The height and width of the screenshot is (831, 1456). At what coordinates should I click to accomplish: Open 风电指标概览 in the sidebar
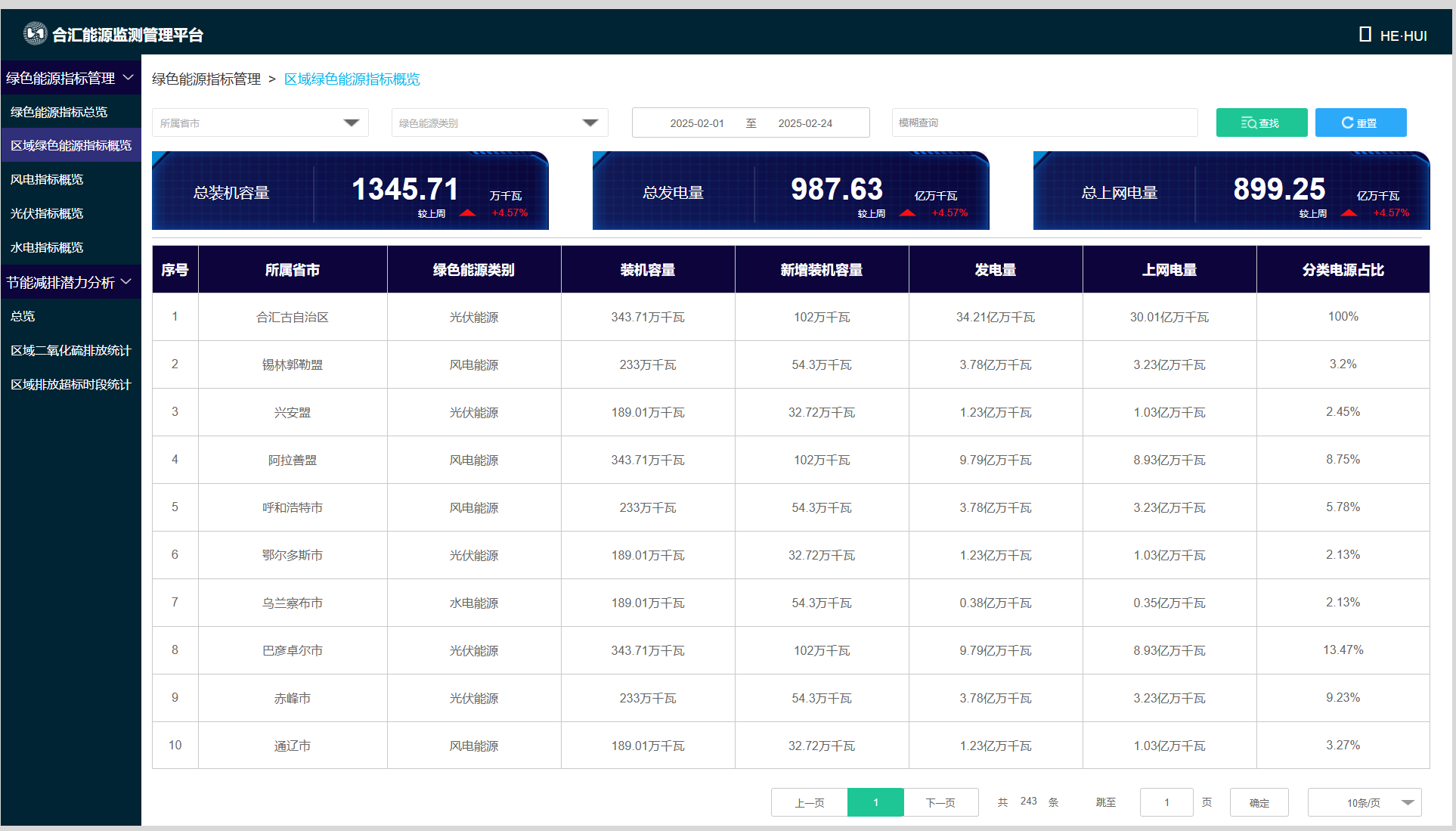(47, 180)
